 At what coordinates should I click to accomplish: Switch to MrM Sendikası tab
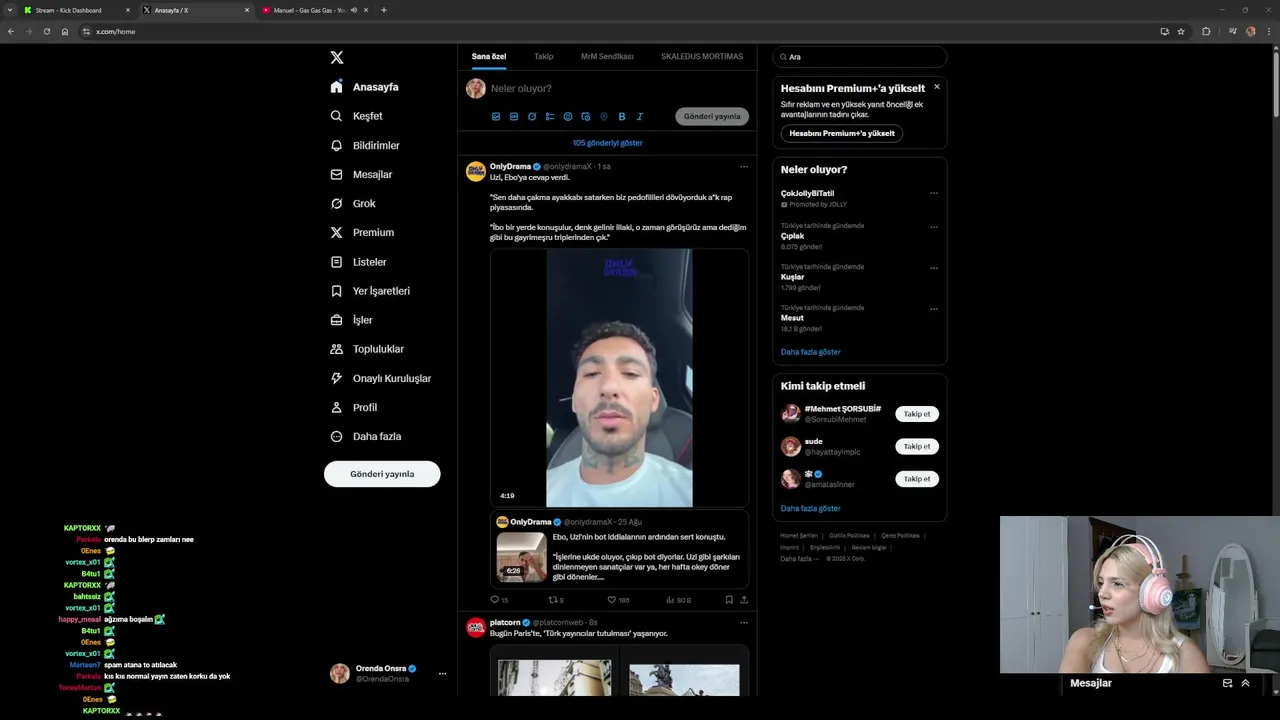click(x=607, y=57)
